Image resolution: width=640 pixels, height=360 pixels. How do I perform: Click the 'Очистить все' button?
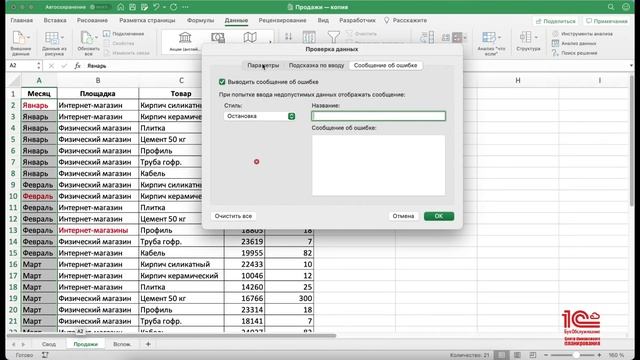click(233, 216)
